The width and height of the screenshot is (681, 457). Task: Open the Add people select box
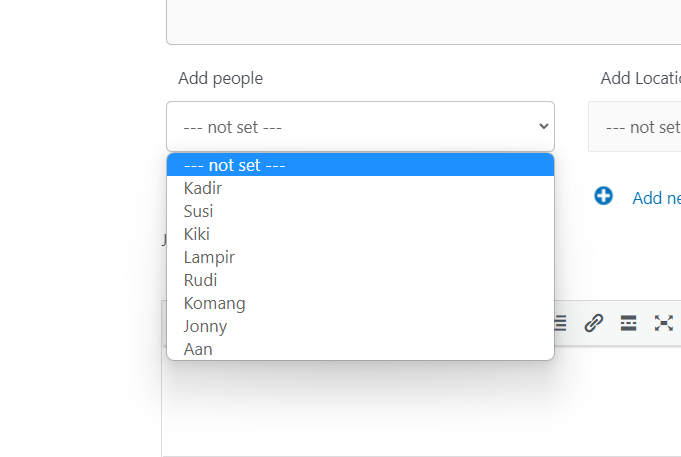360,127
